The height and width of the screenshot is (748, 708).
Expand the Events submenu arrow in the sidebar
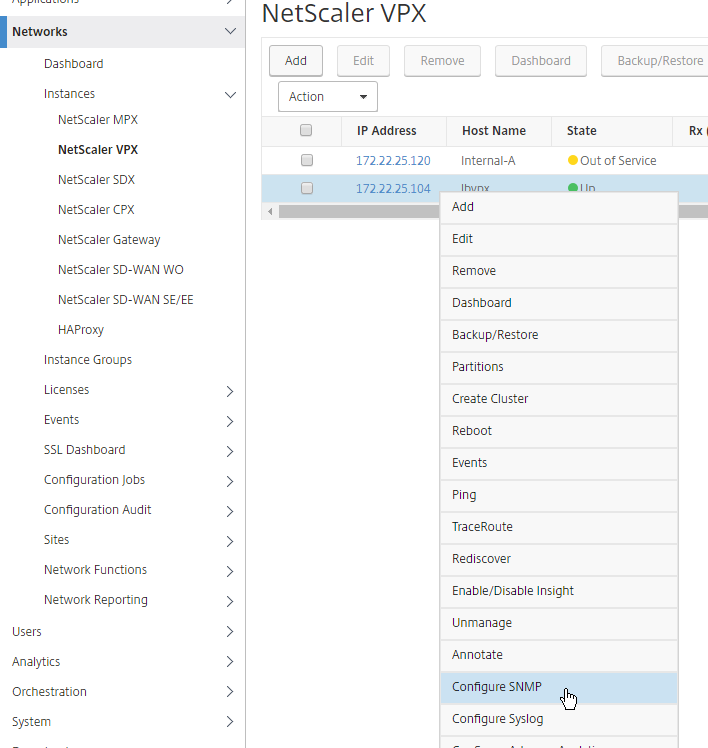point(229,421)
